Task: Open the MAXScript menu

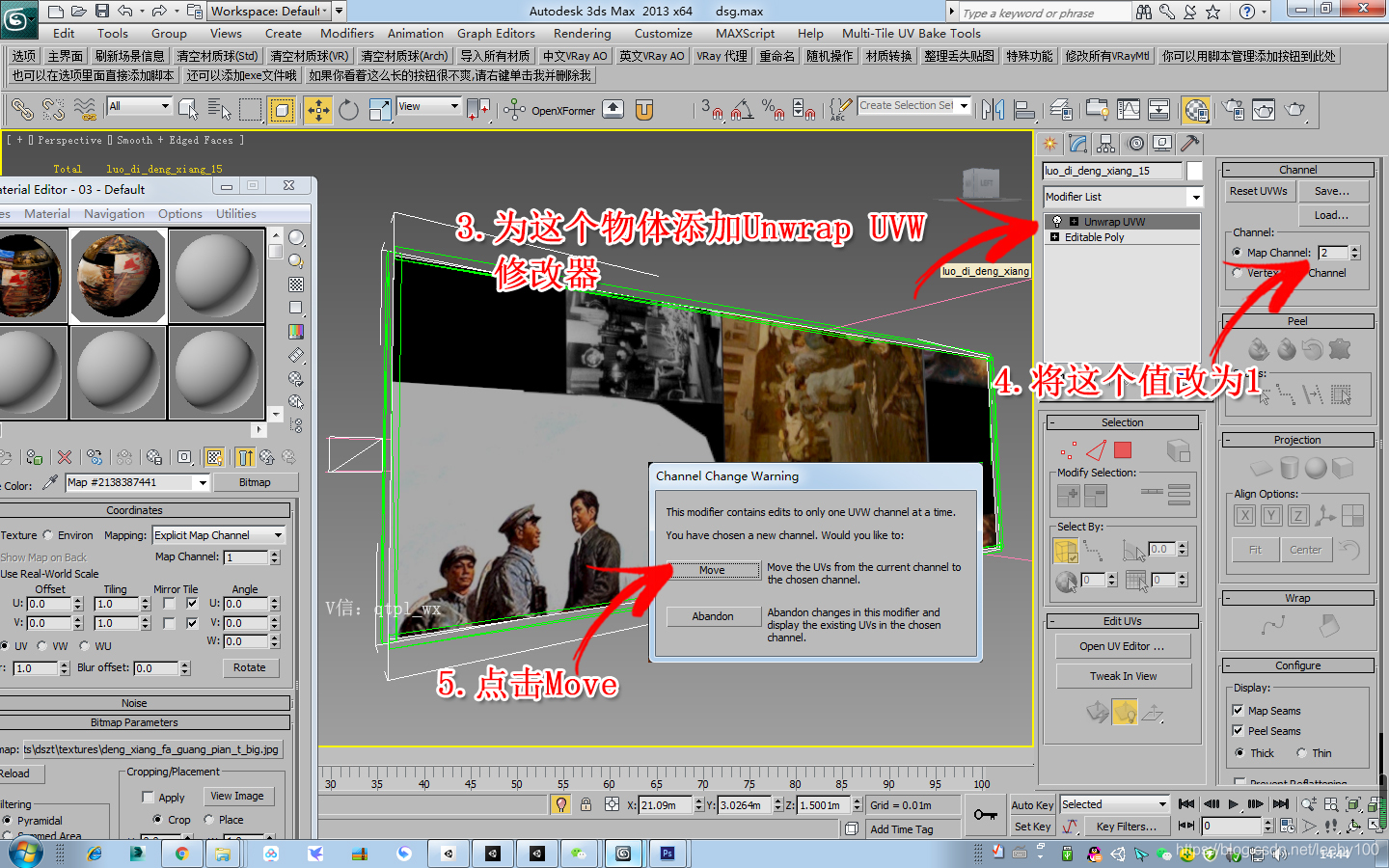Action: 745,34
